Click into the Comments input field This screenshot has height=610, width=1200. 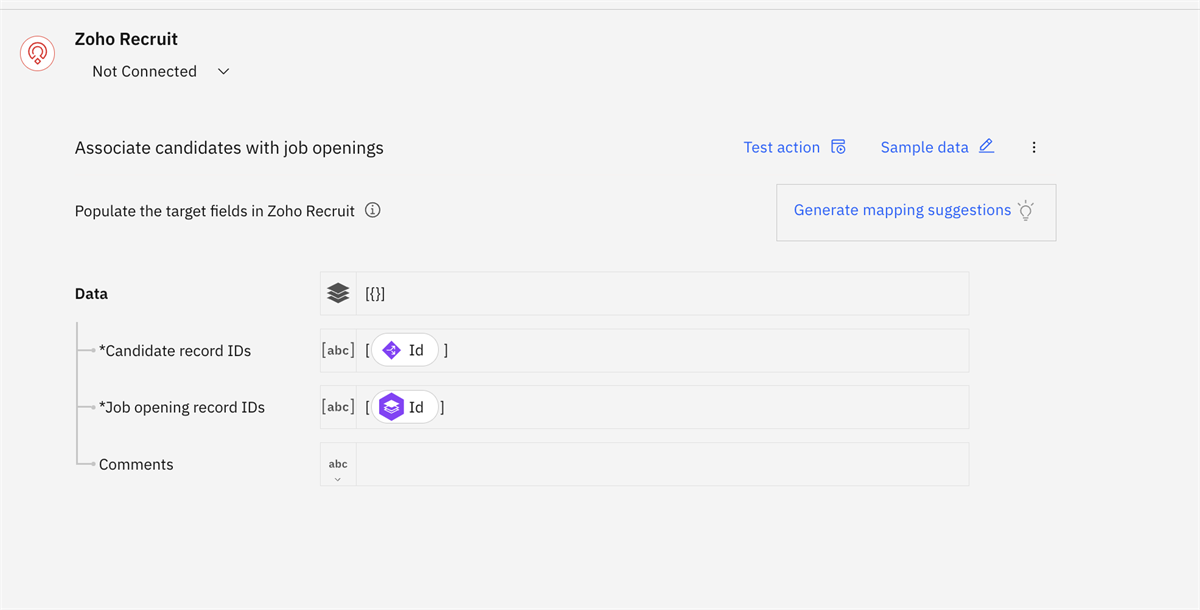click(660, 464)
